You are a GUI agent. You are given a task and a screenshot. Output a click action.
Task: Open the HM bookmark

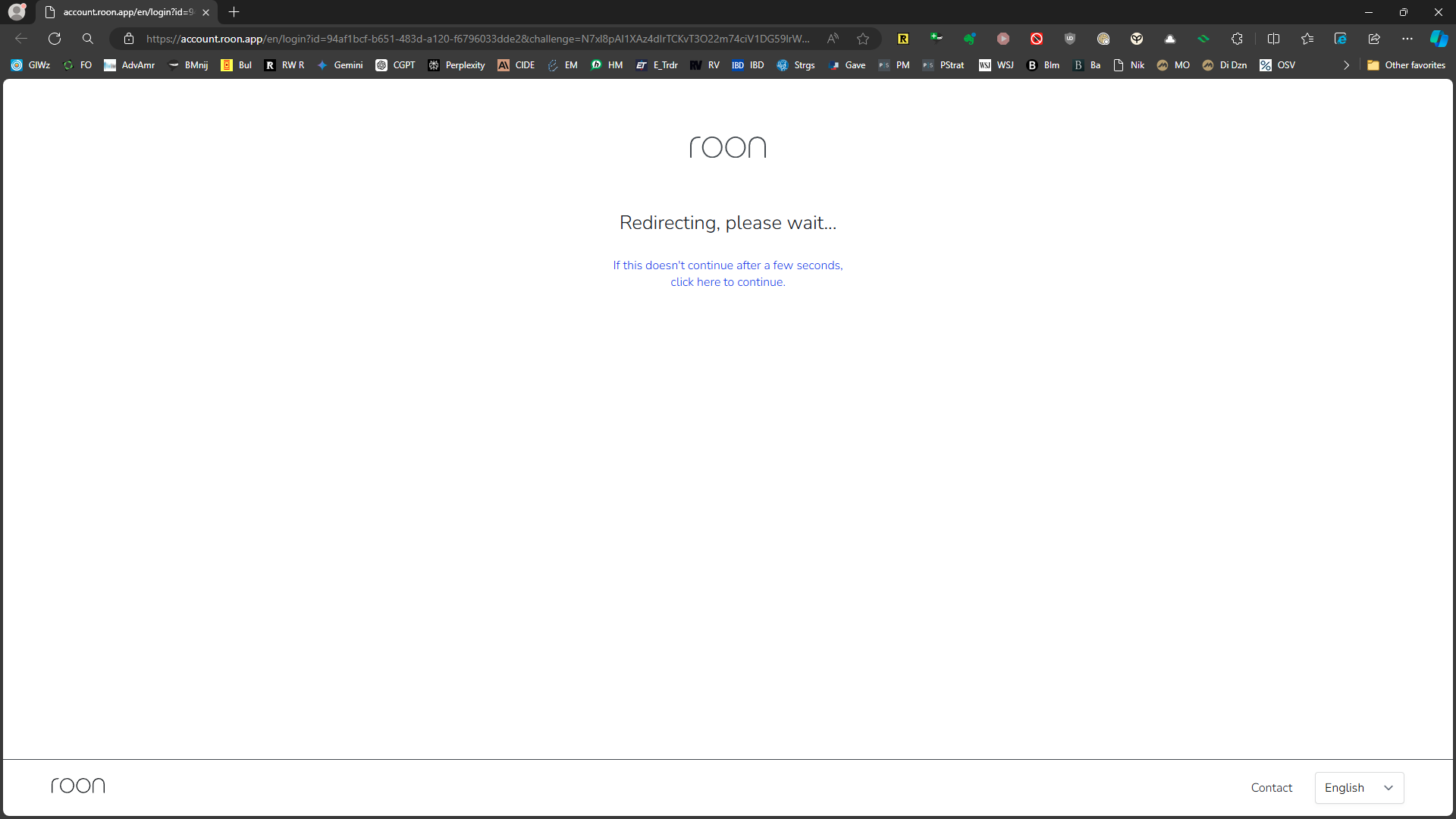click(607, 65)
